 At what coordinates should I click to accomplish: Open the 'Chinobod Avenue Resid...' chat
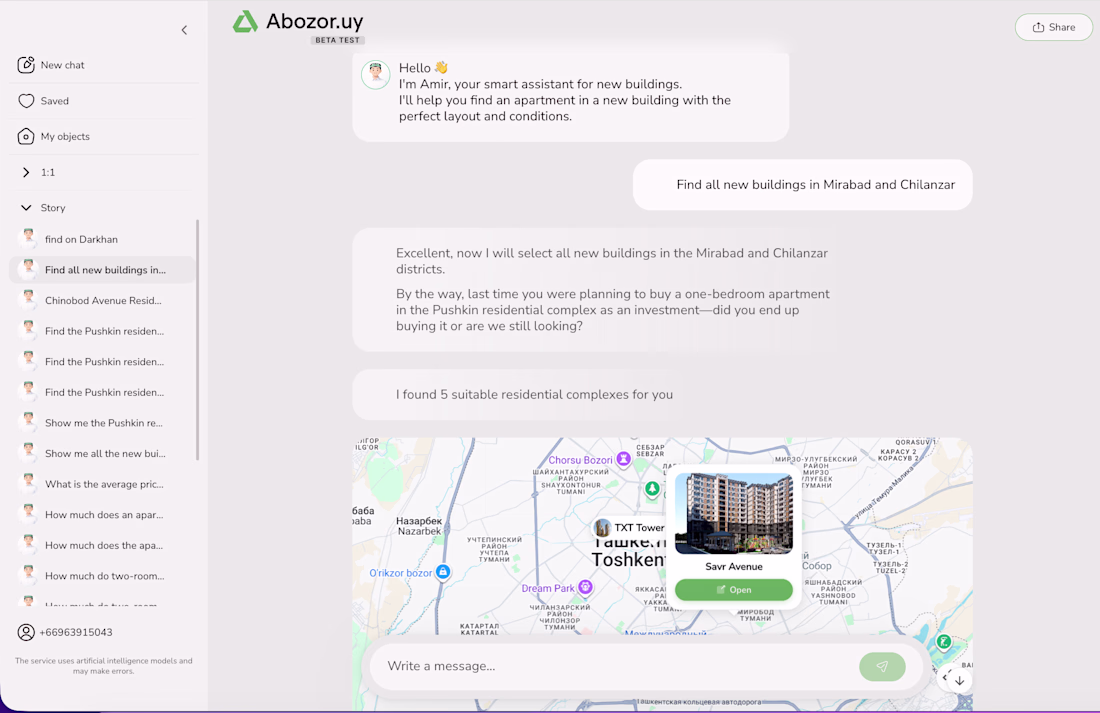tap(102, 300)
